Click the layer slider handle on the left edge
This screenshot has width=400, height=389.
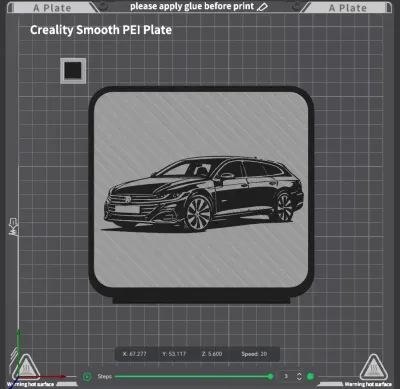point(13,227)
